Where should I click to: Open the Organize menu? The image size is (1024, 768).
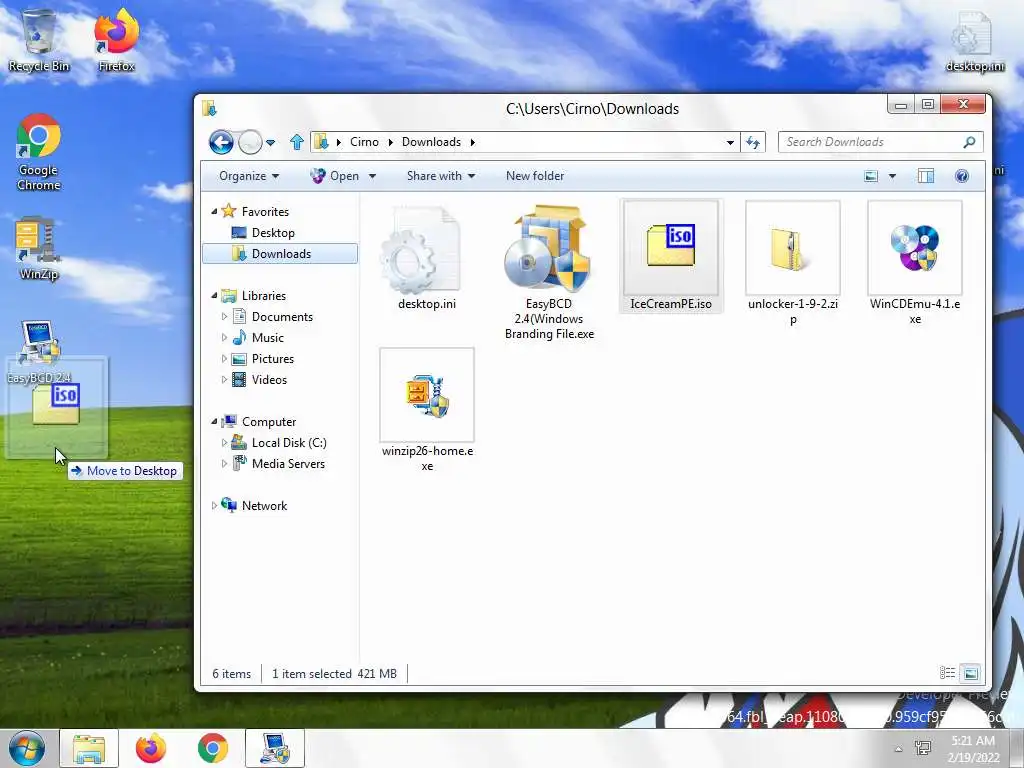pos(249,176)
